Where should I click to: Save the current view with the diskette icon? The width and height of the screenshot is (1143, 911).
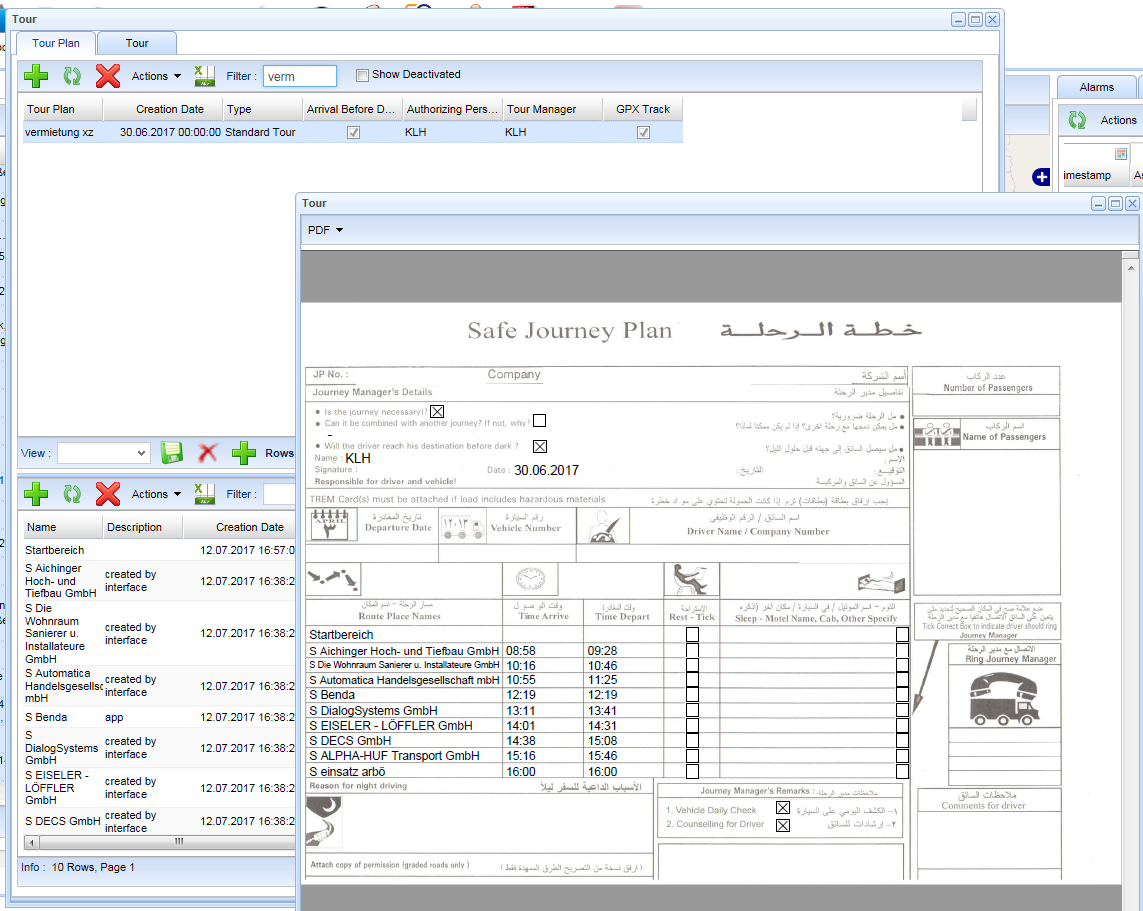coord(171,453)
